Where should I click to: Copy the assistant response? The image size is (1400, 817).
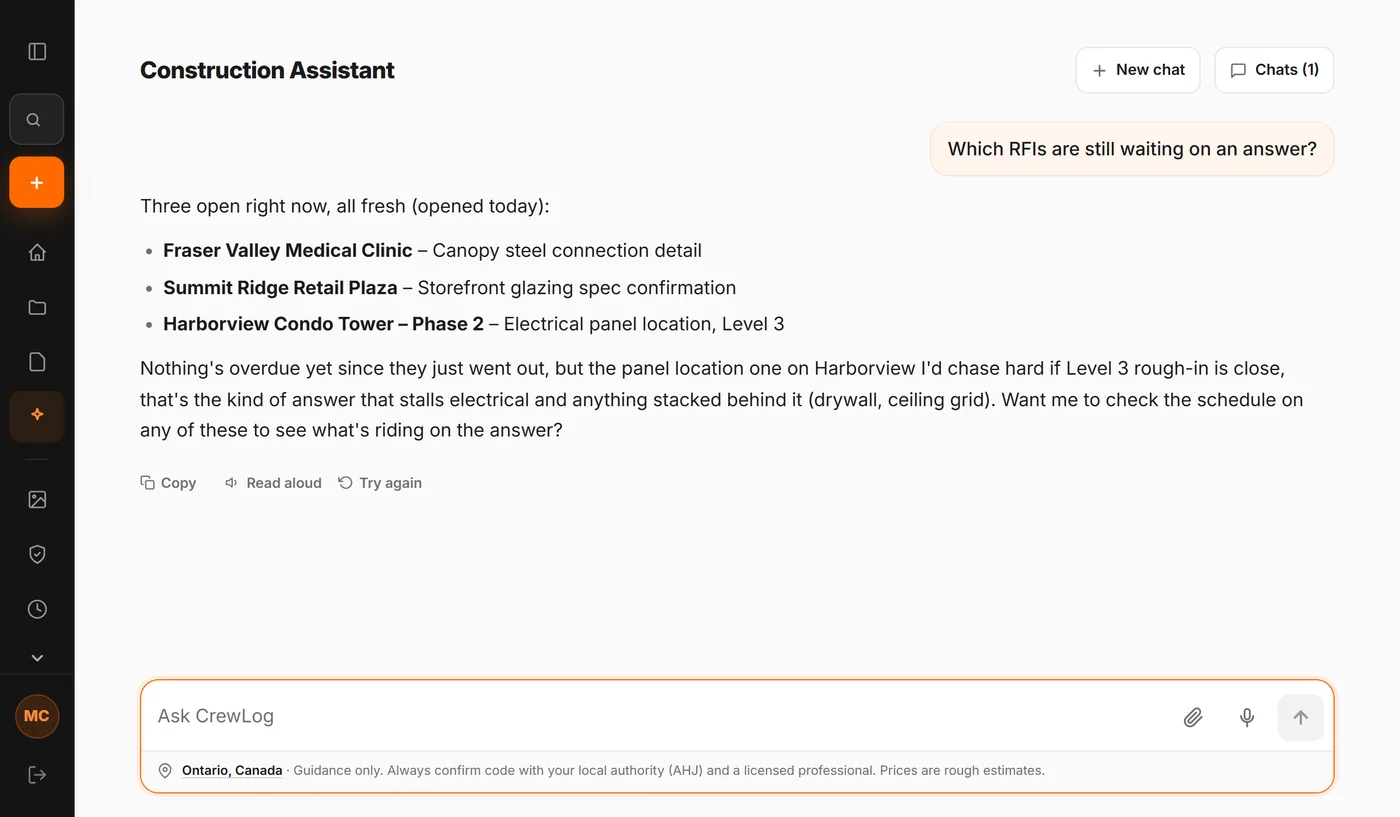(x=168, y=483)
